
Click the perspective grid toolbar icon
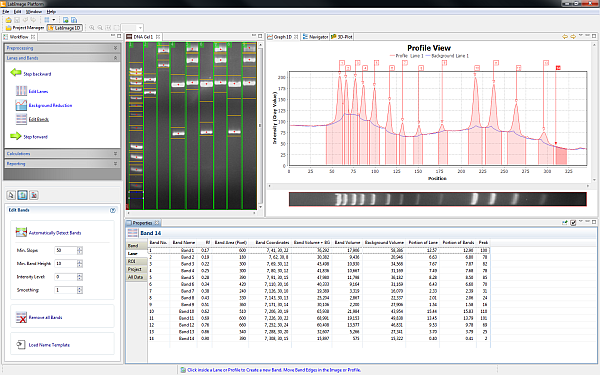click(47, 20)
